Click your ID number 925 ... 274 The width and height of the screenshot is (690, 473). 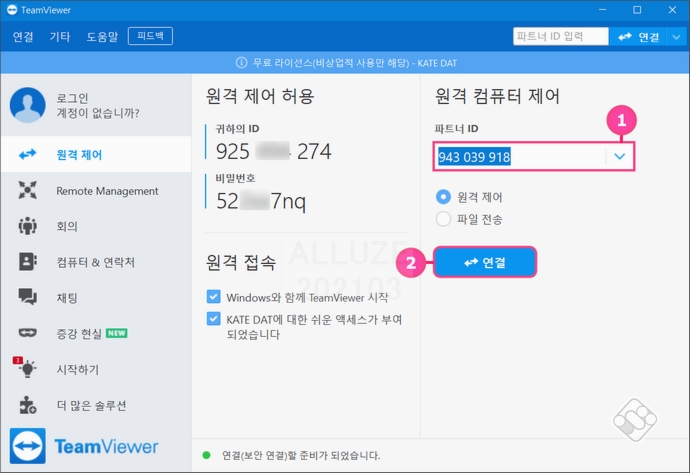click(273, 151)
